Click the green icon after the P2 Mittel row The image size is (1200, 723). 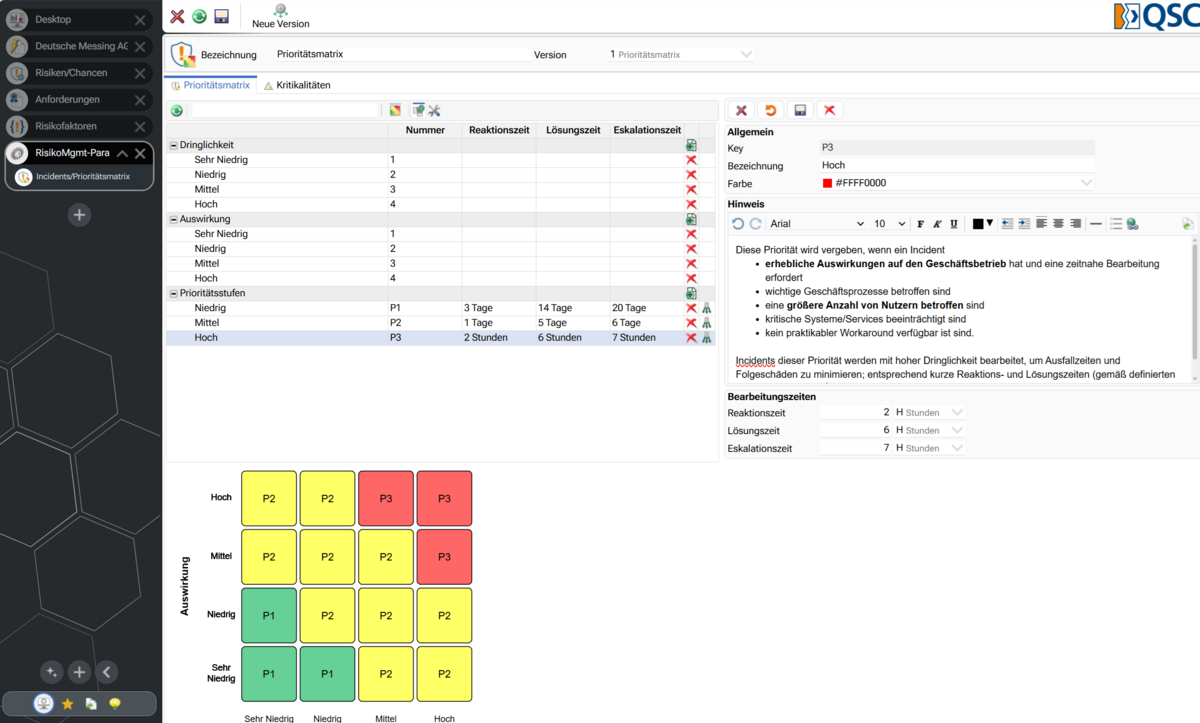[706, 323]
